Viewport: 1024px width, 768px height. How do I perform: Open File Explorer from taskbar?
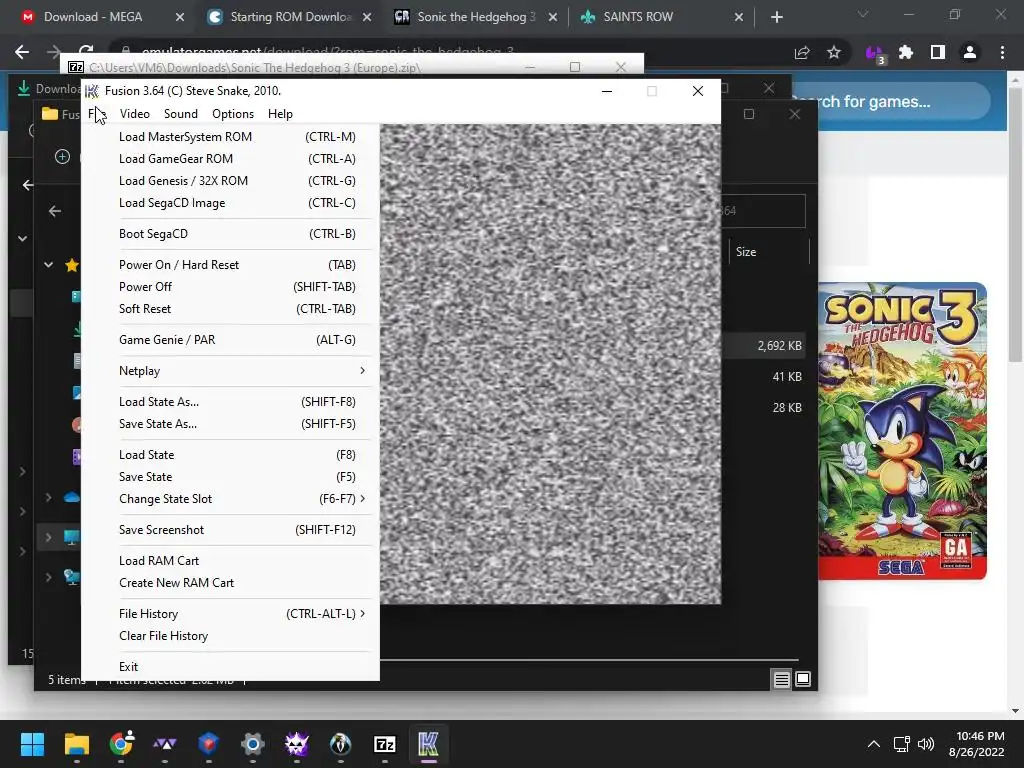click(76, 744)
